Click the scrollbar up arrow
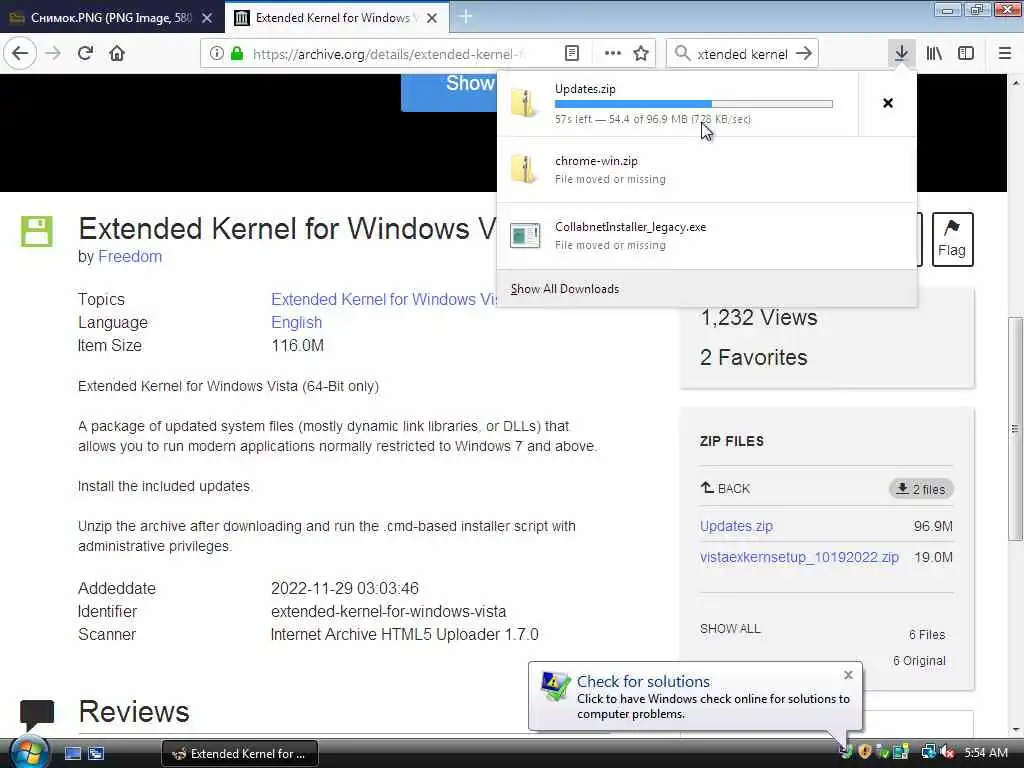 coord(1015,83)
